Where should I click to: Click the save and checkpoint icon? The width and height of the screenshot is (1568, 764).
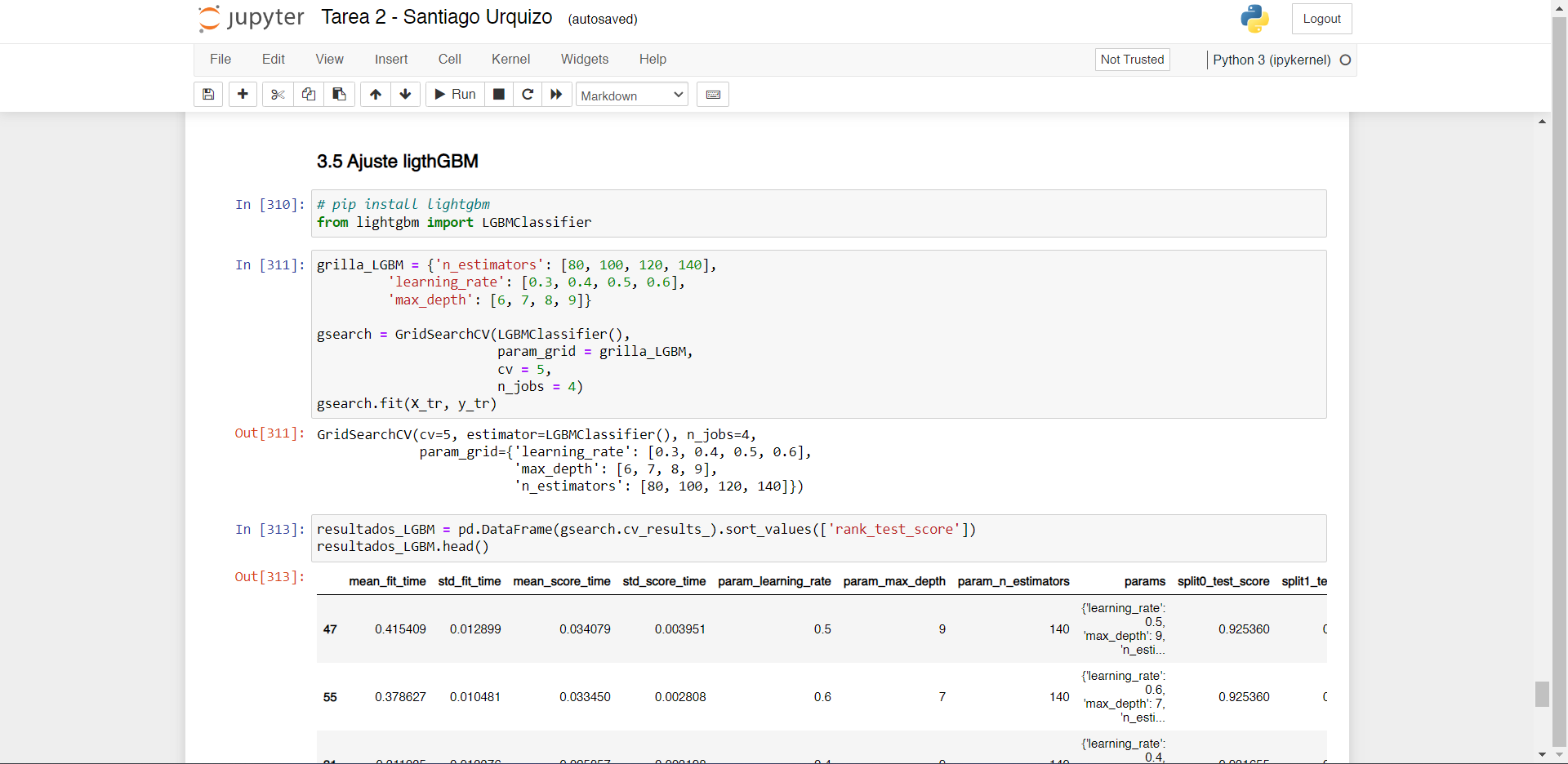[x=208, y=95]
